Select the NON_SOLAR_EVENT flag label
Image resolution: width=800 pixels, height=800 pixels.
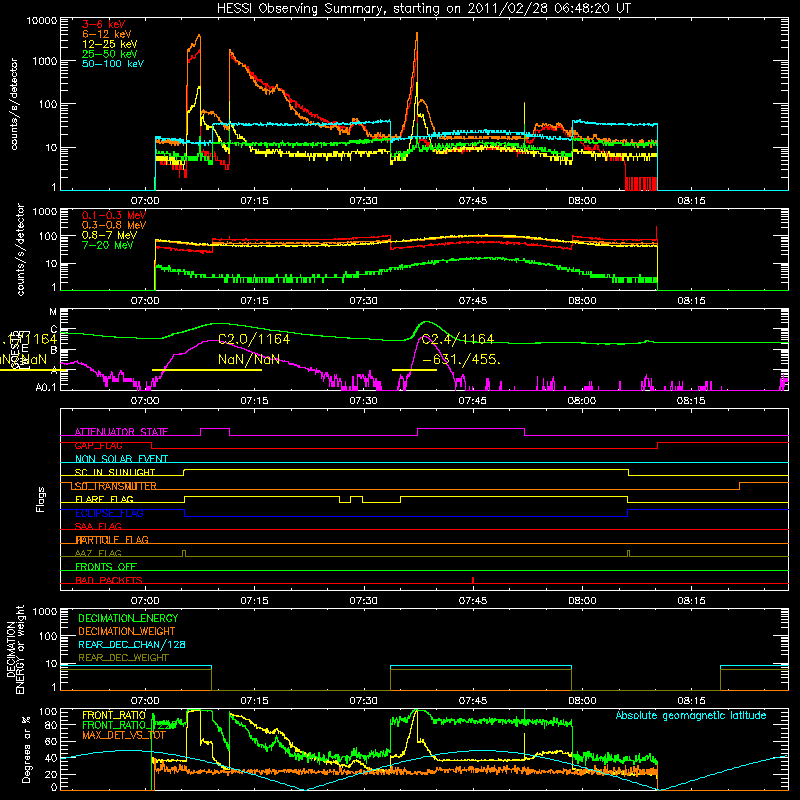click(121, 459)
